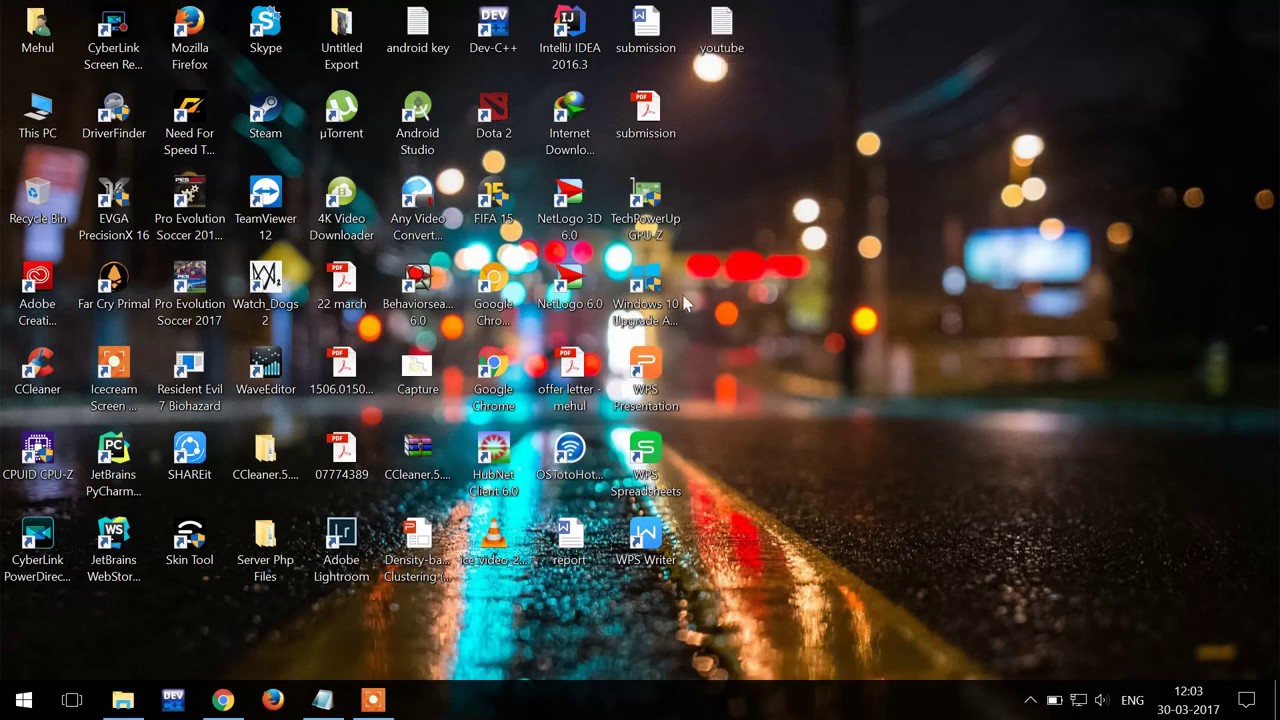Launch WPS Writer shortcut
Screen dimensions: 1280x720
[645, 542]
